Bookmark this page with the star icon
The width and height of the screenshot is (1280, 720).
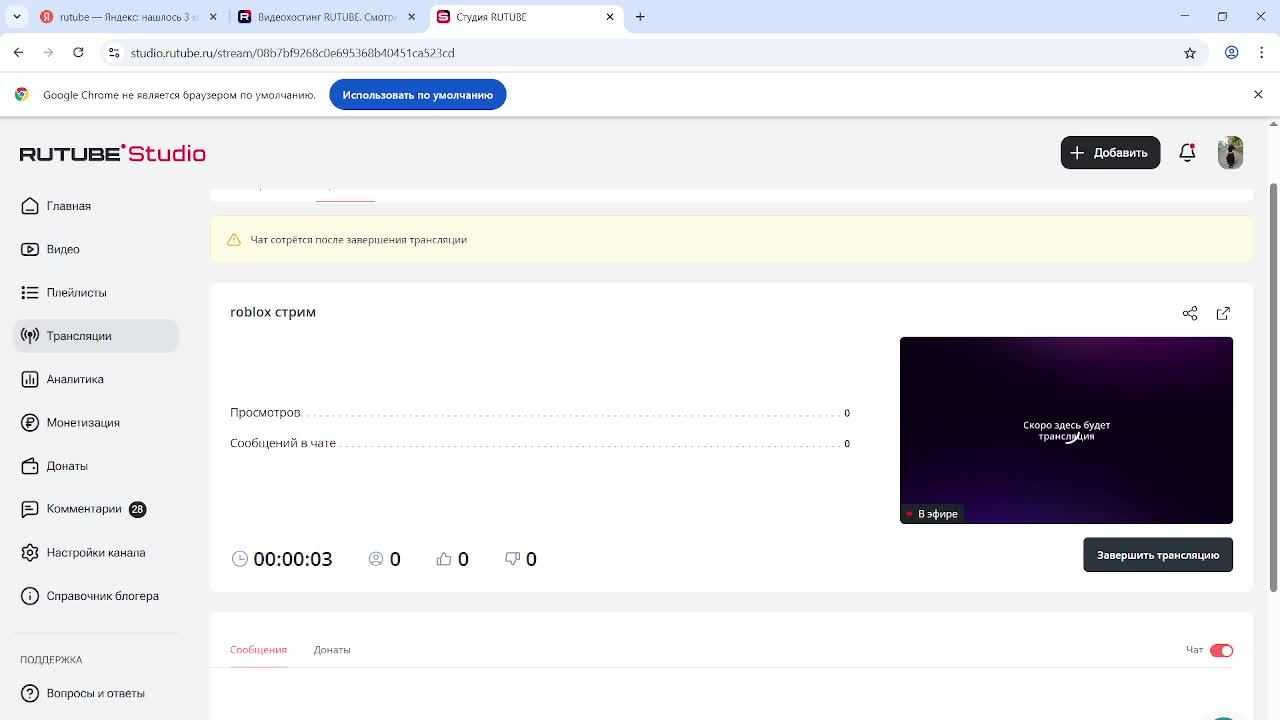[1190, 53]
